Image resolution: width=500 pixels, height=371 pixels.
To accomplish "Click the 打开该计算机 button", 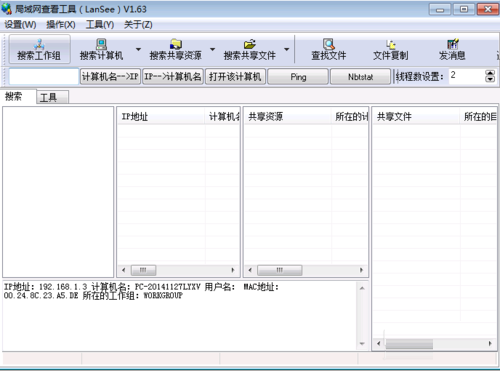I will pyautogui.click(x=235, y=77).
